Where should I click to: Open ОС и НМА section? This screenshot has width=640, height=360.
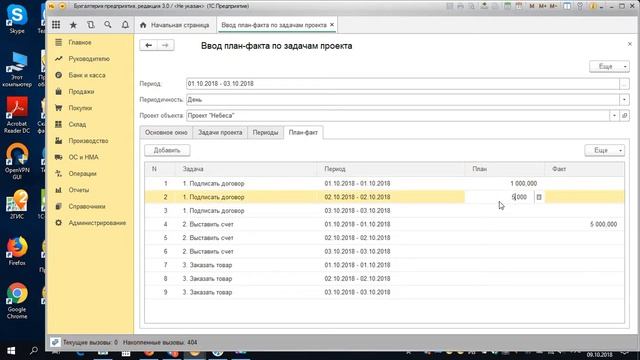coord(83,157)
